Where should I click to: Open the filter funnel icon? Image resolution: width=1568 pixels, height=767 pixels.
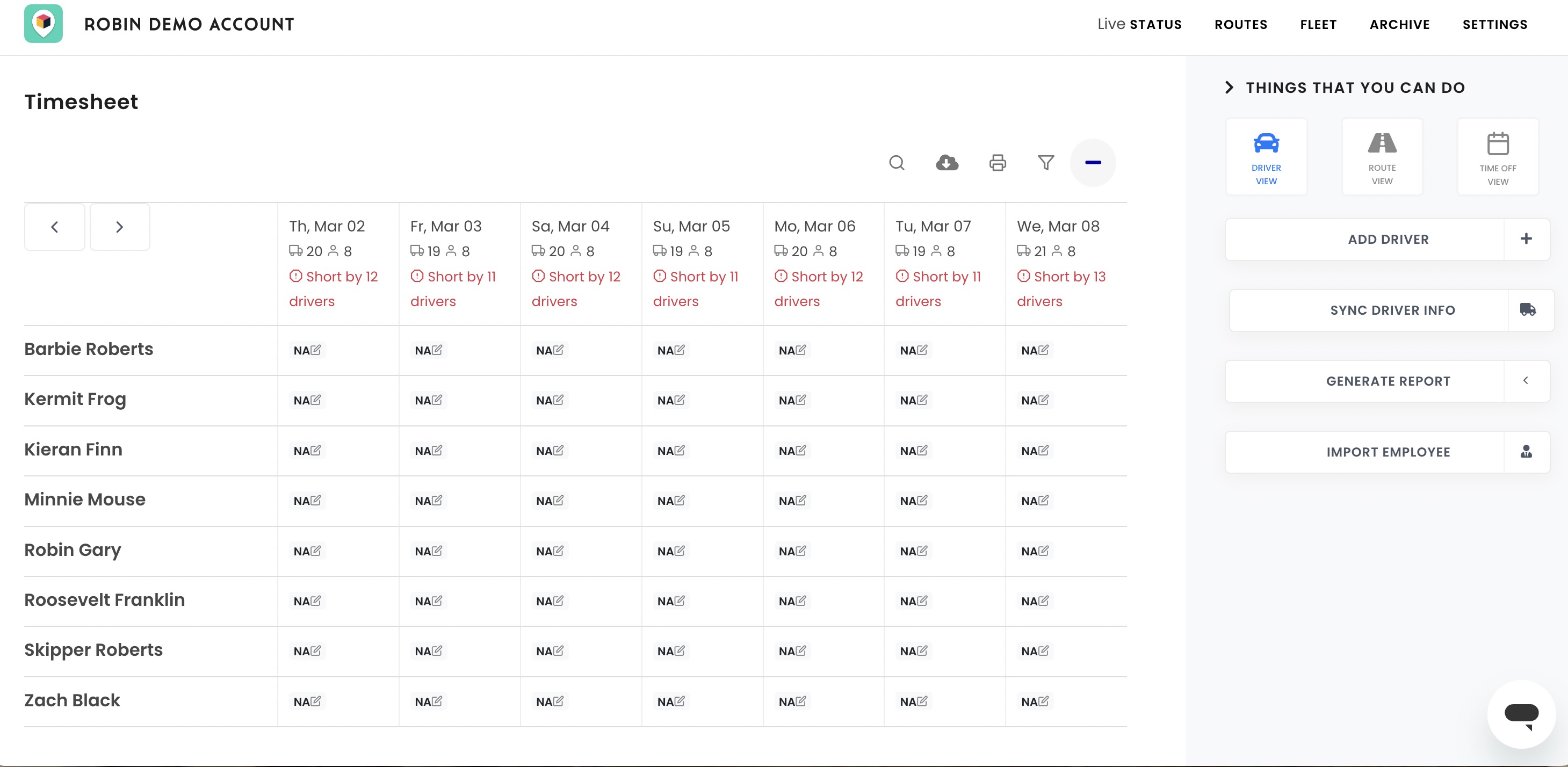click(1046, 163)
